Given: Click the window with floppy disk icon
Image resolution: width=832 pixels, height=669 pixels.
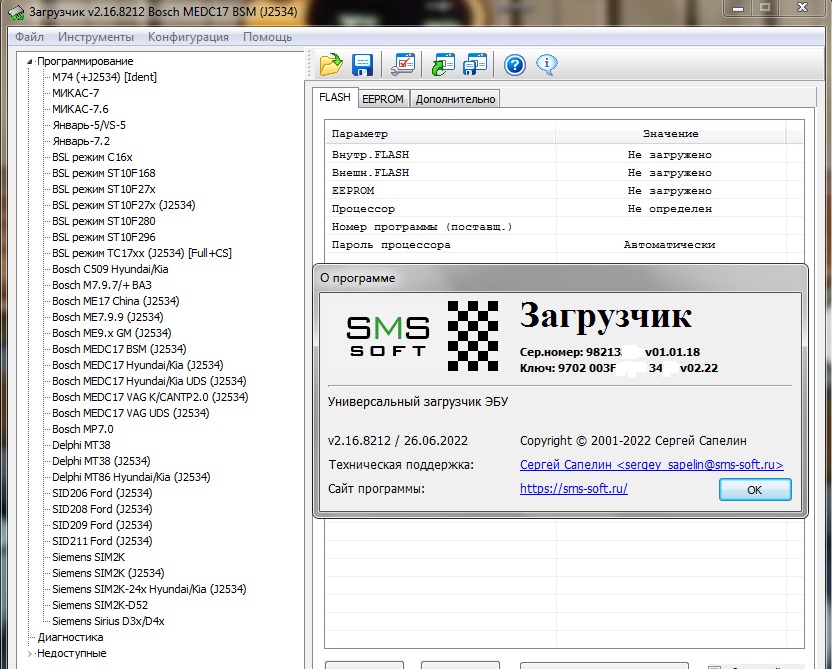Looking at the screenshot, I should click(x=475, y=66).
